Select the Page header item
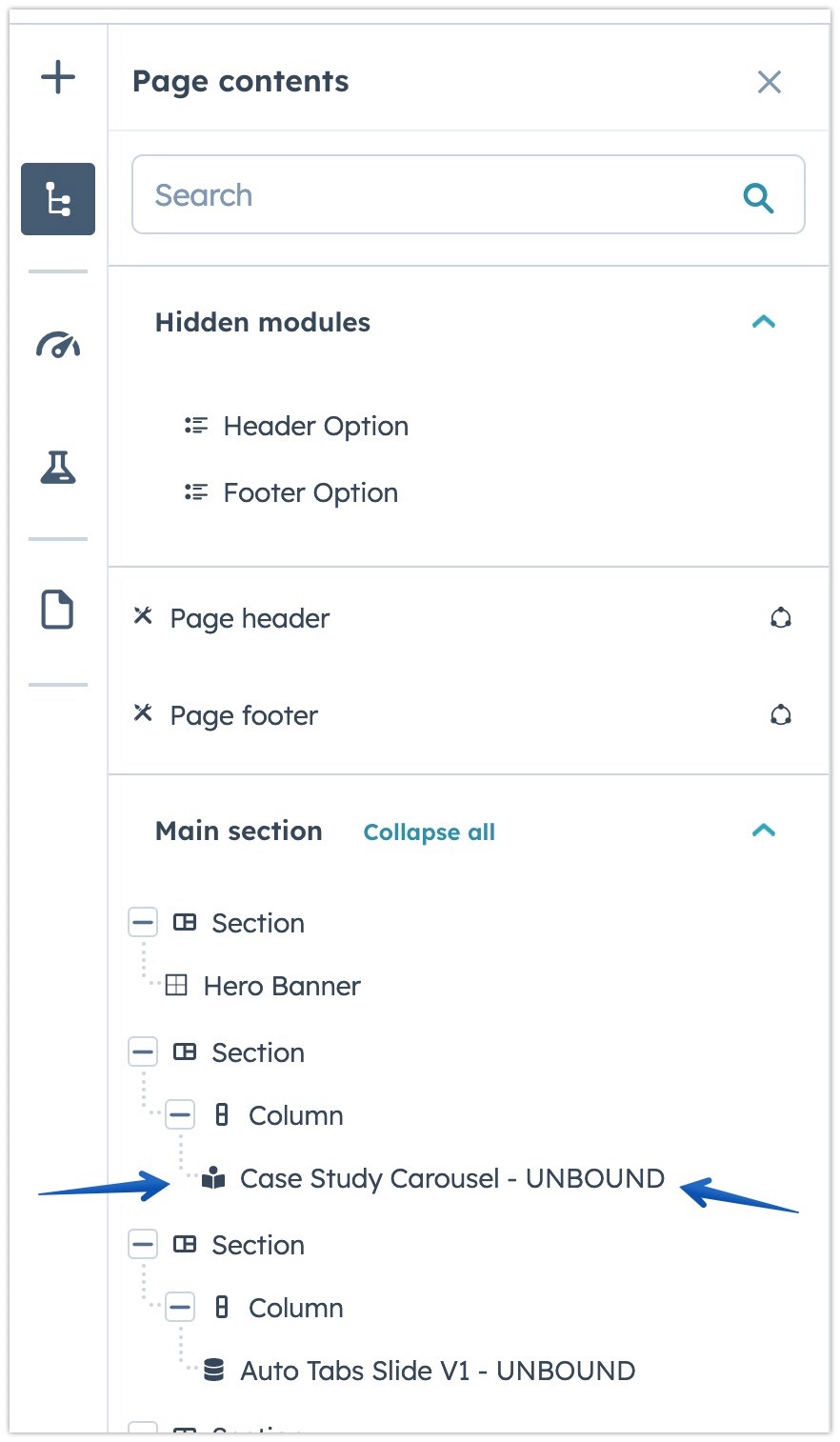The height and width of the screenshot is (1442, 840). (248, 617)
